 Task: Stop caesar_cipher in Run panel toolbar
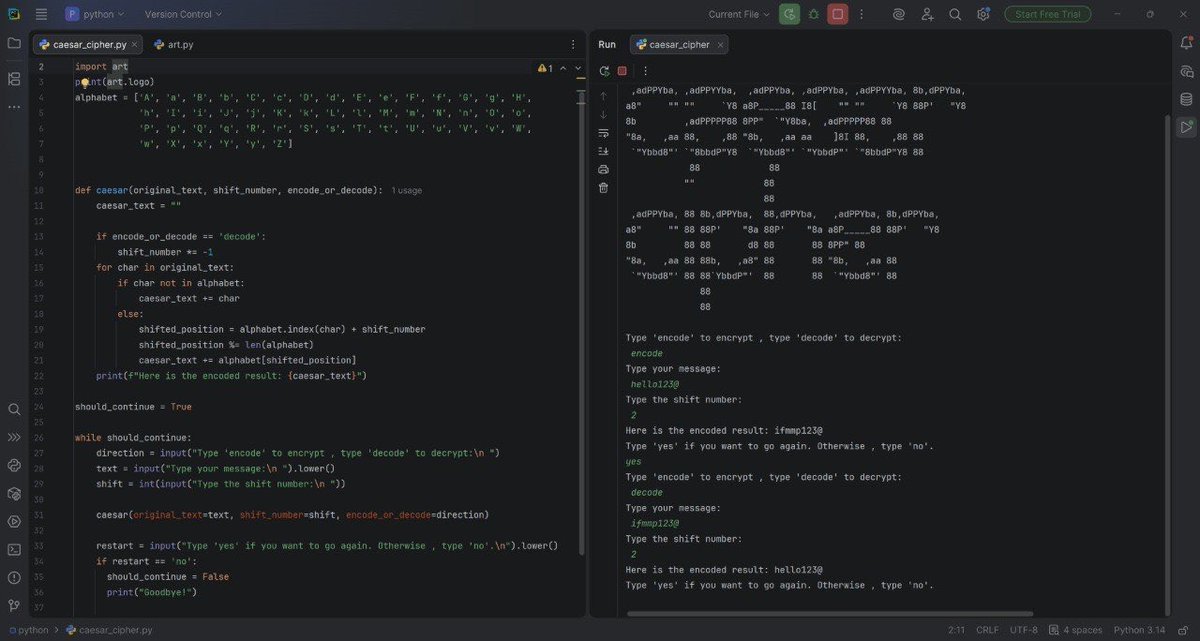click(x=622, y=71)
